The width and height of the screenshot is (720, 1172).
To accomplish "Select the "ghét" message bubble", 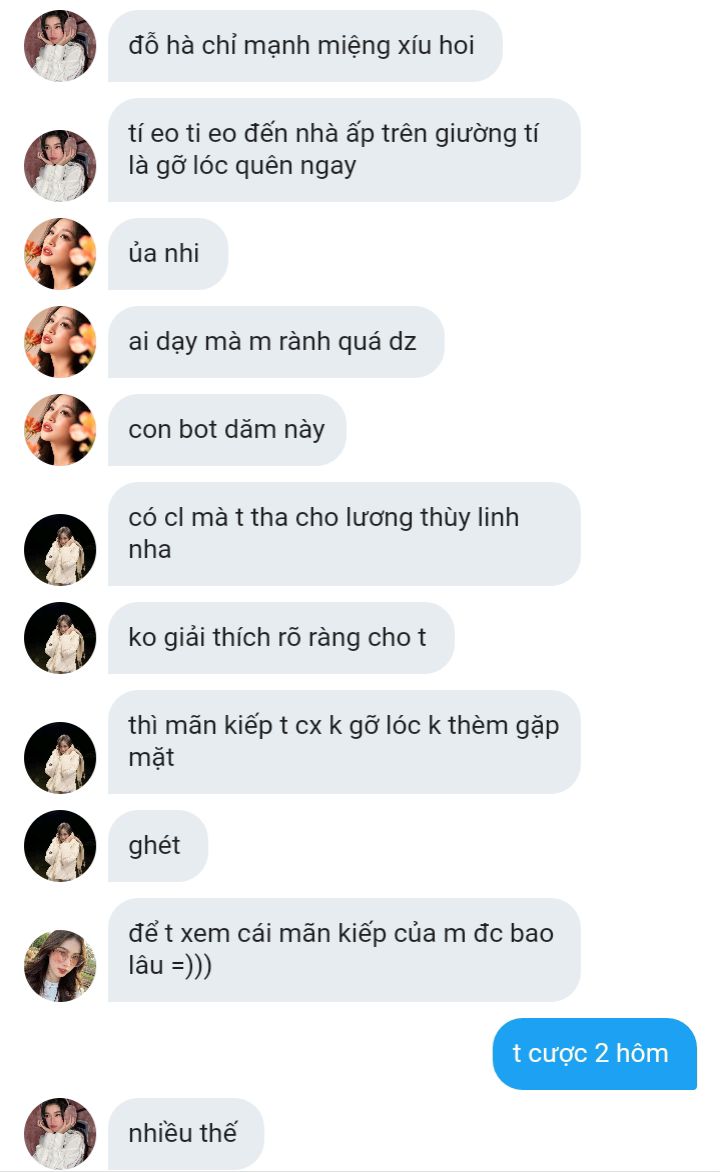I will coord(158,846).
